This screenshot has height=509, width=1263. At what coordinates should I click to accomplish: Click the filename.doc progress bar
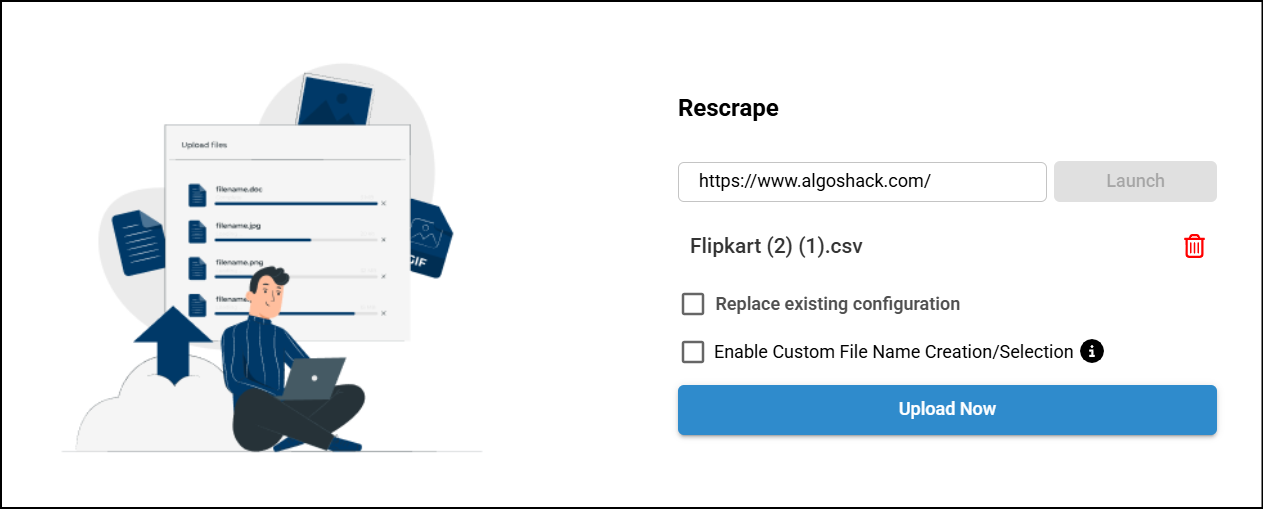click(x=295, y=203)
